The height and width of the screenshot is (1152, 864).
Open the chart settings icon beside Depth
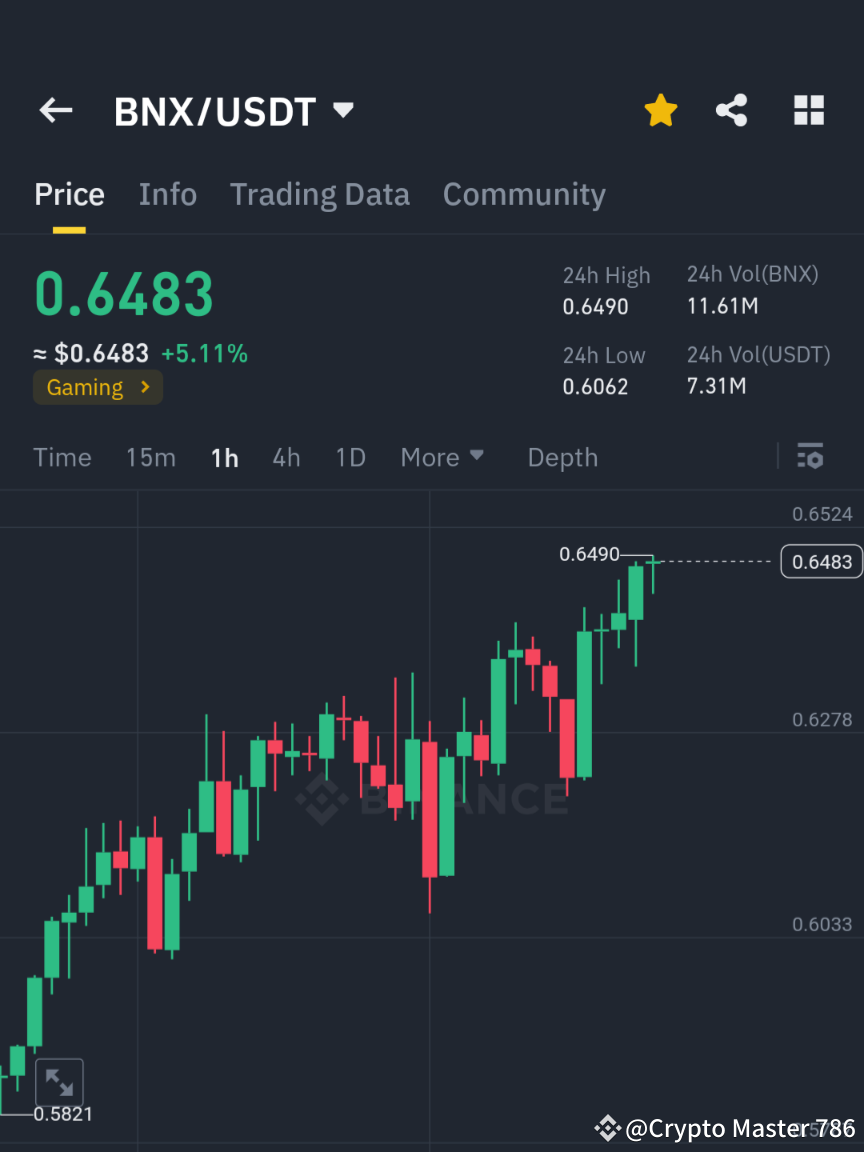810,457
